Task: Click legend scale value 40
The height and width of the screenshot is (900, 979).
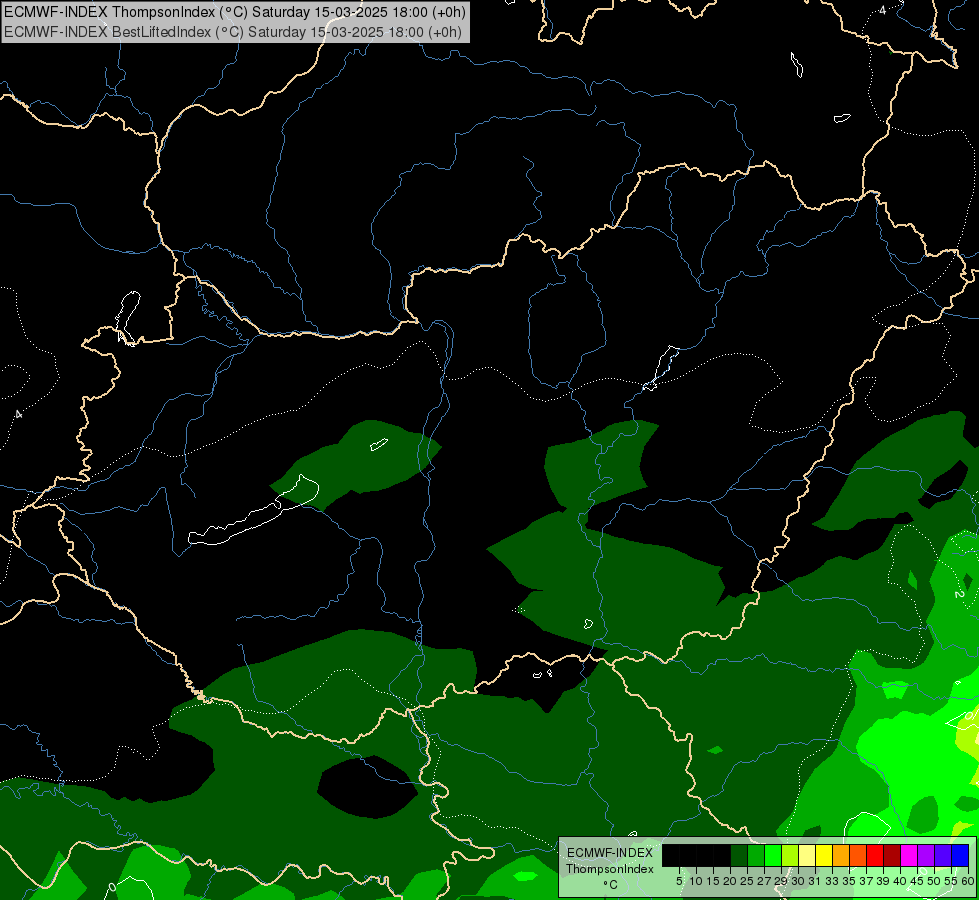Action: (900, 881)
